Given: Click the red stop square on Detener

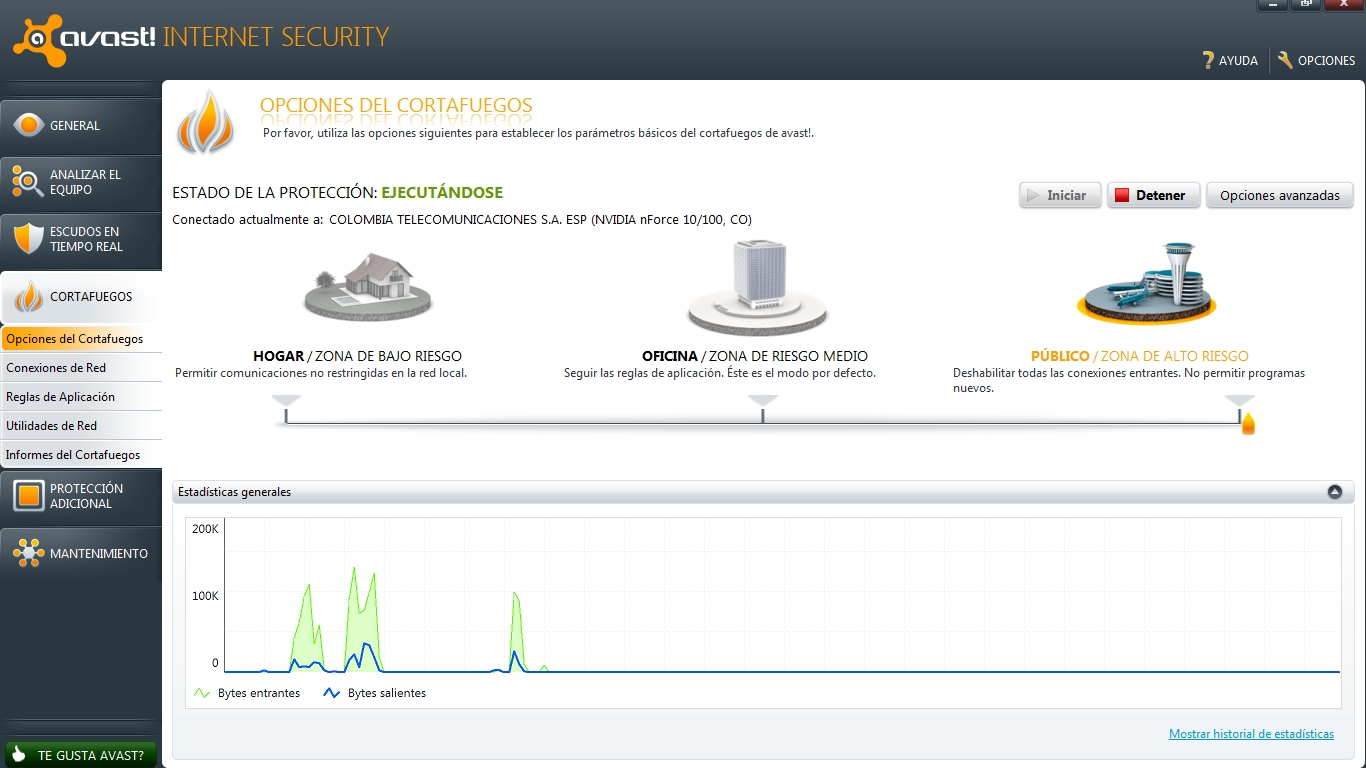Looking at the screenshot, I should click(1122, 195).
